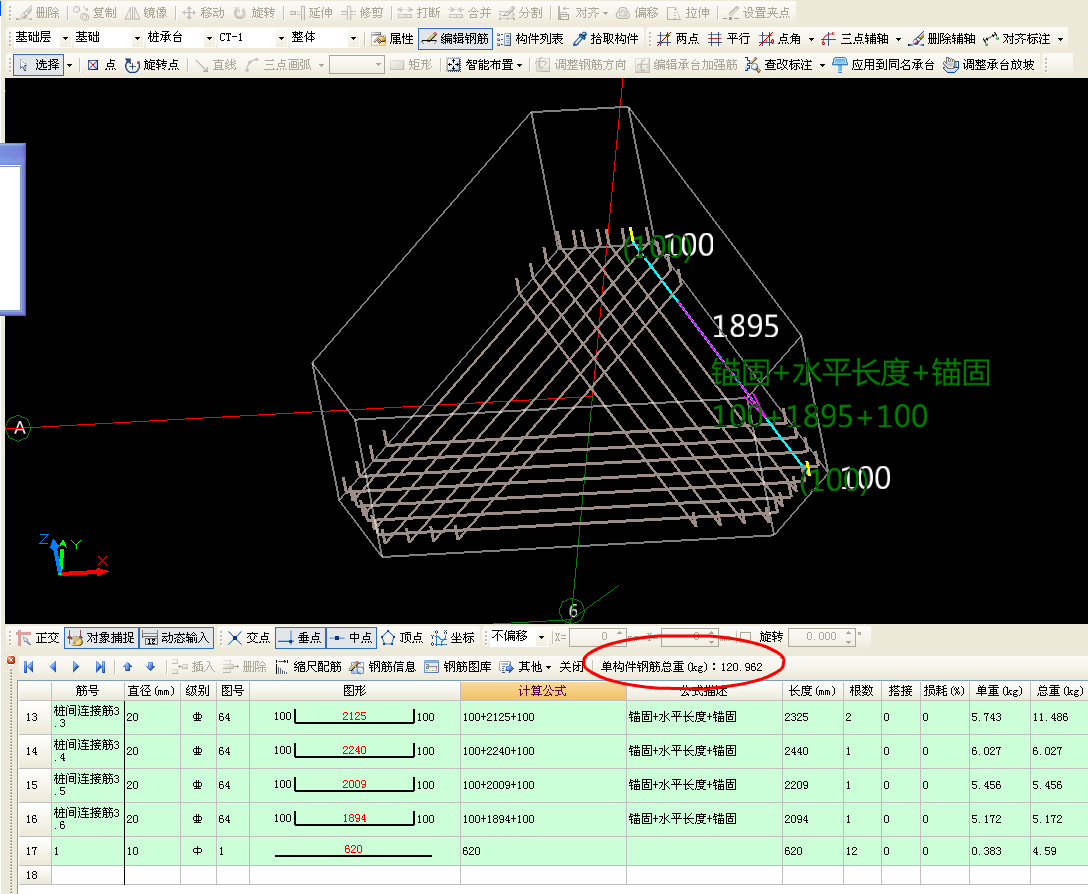Go to next rebar record
This screenshot has height=894, width=1088.
[x=76, y=666]
